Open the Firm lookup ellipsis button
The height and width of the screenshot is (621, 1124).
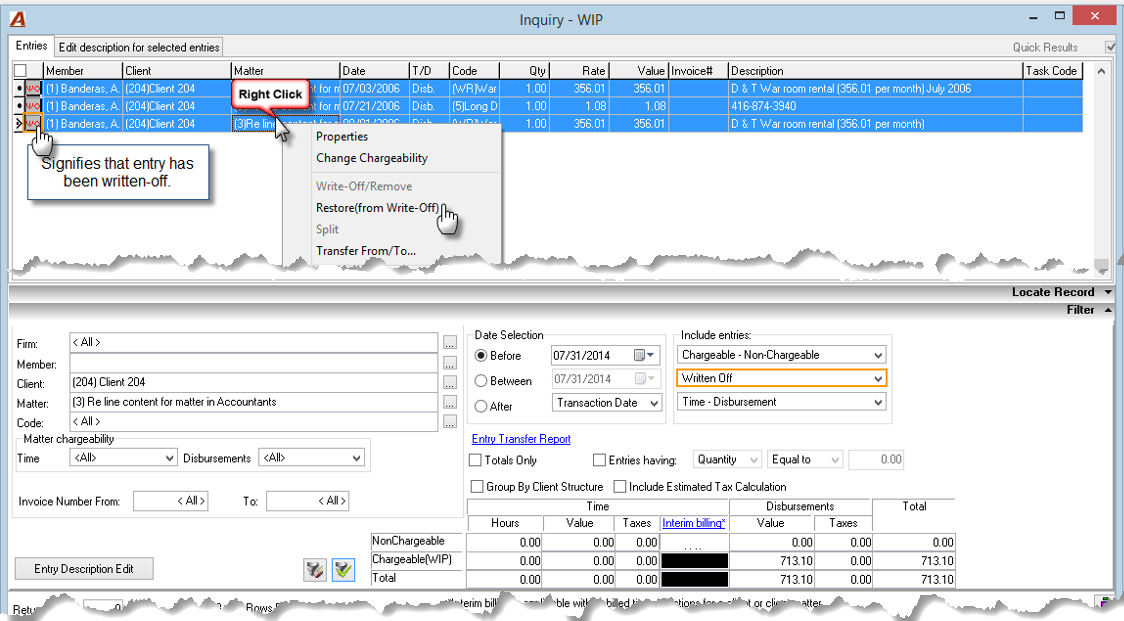(449, 343)
